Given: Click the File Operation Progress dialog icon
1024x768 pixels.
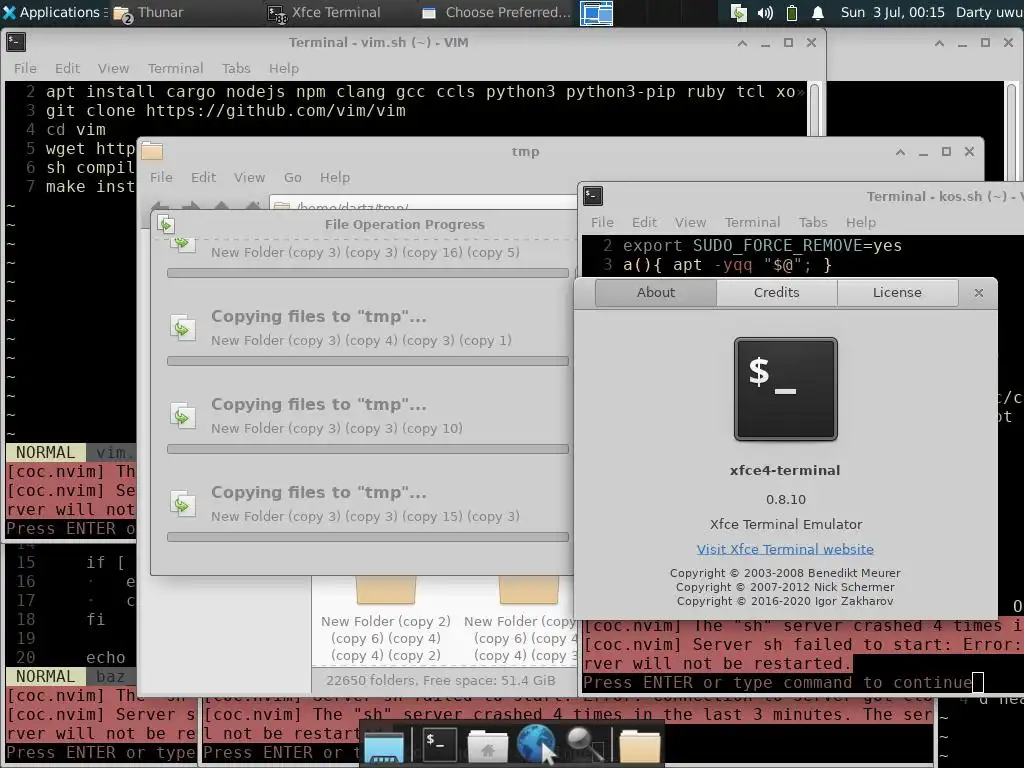Looking at the screenshot, I should (166, 225).
